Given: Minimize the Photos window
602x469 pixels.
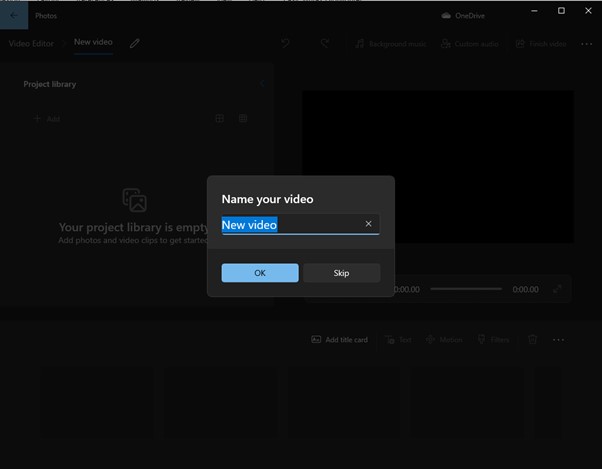Looking at the screenshot, I should [534, 11].
